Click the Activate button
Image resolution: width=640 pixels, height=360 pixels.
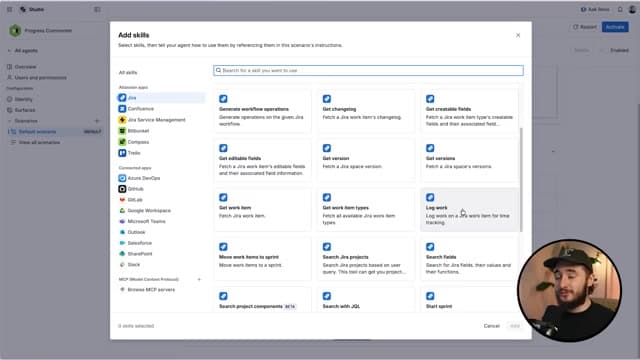point(615,27)
